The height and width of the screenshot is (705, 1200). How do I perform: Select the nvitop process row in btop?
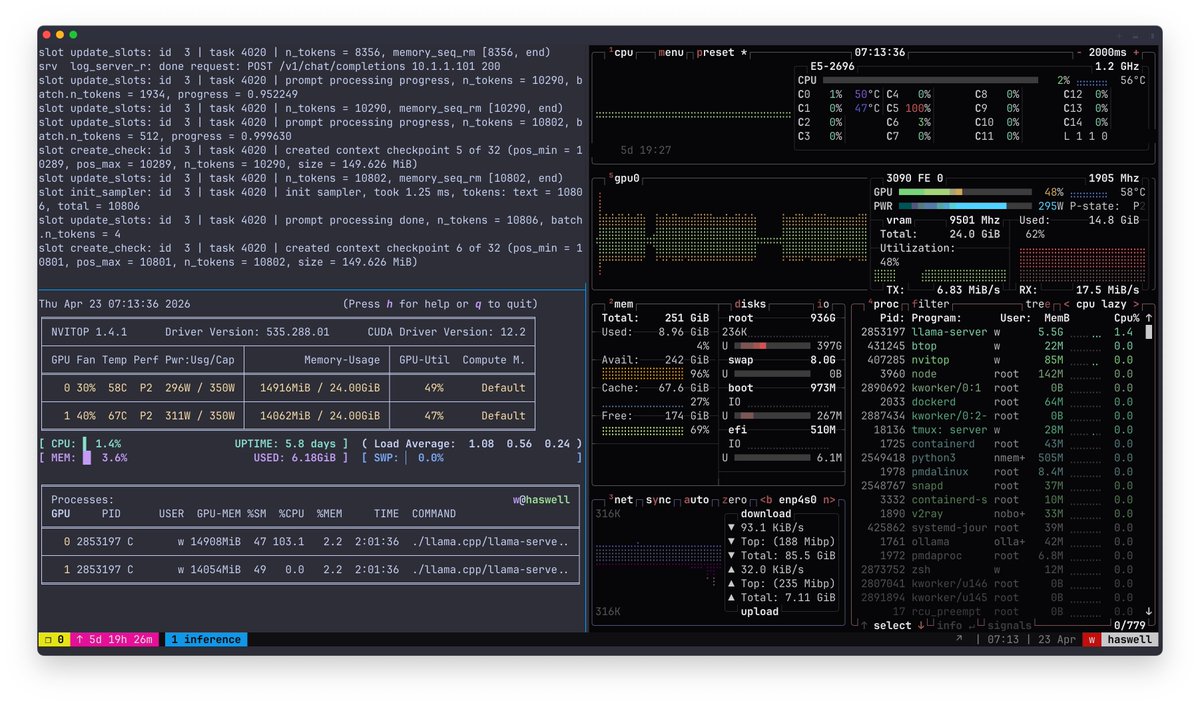pyautogui.click(x=996, y=359)
